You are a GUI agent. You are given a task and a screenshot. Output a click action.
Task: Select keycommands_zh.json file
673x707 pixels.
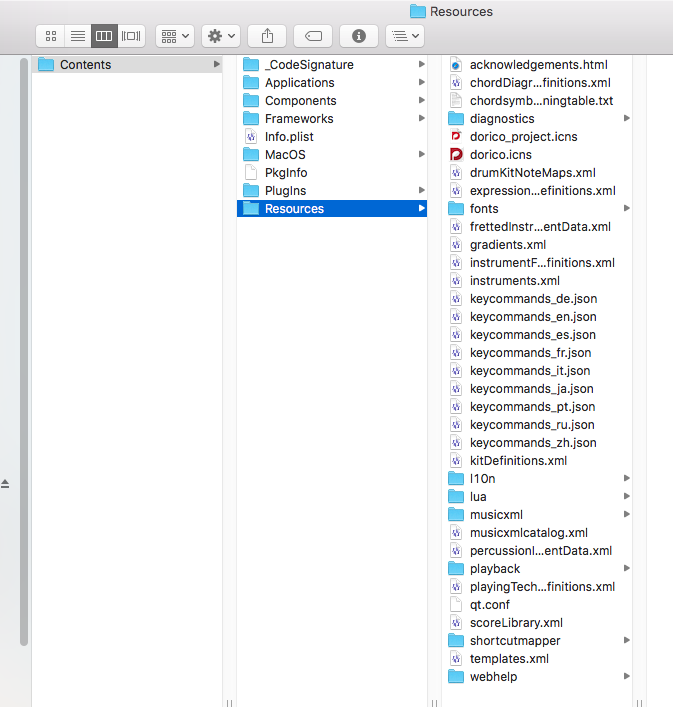(x=536, y=443)
